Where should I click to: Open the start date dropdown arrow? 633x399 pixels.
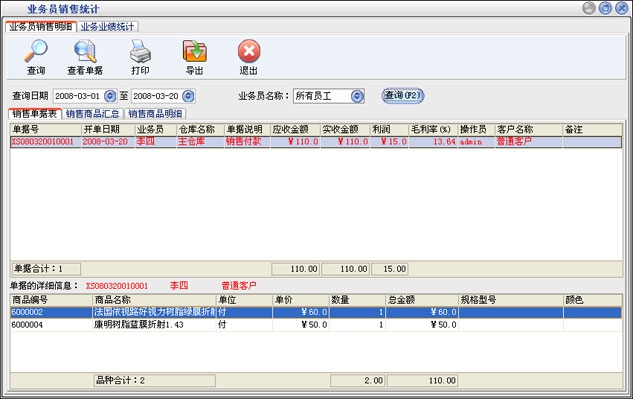[x=110, y=96]
